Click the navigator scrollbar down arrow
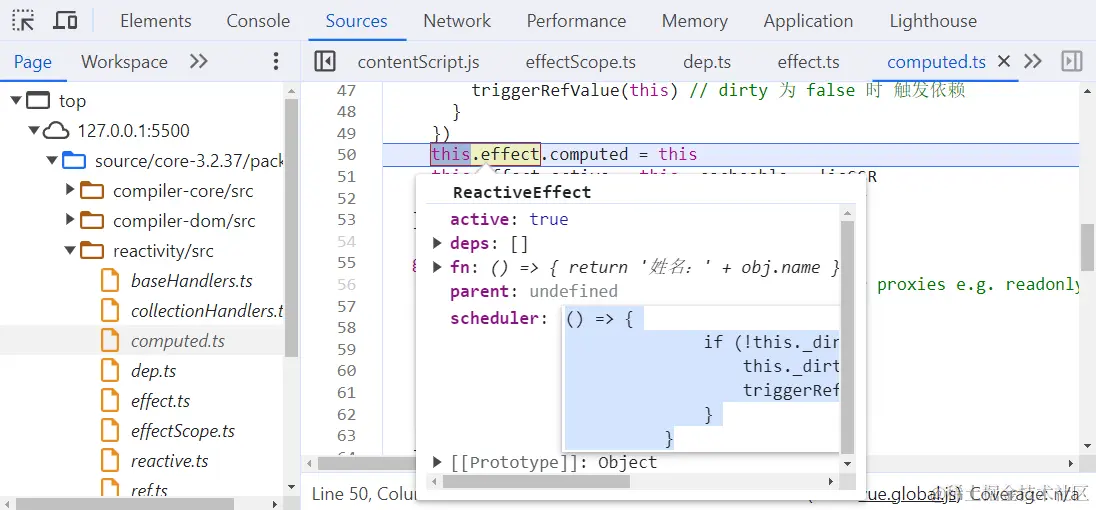This screenshot has width=1096, height=510. pyautogui.click(x=291, y=487)
